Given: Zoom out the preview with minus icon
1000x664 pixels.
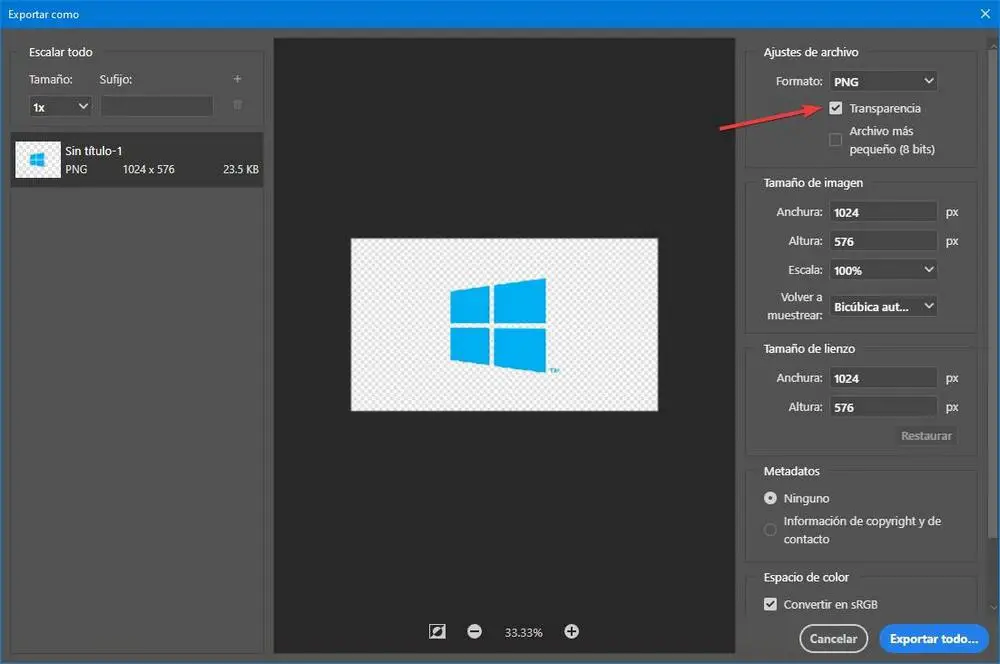Looking at the screenshot, I should point(474,631).
